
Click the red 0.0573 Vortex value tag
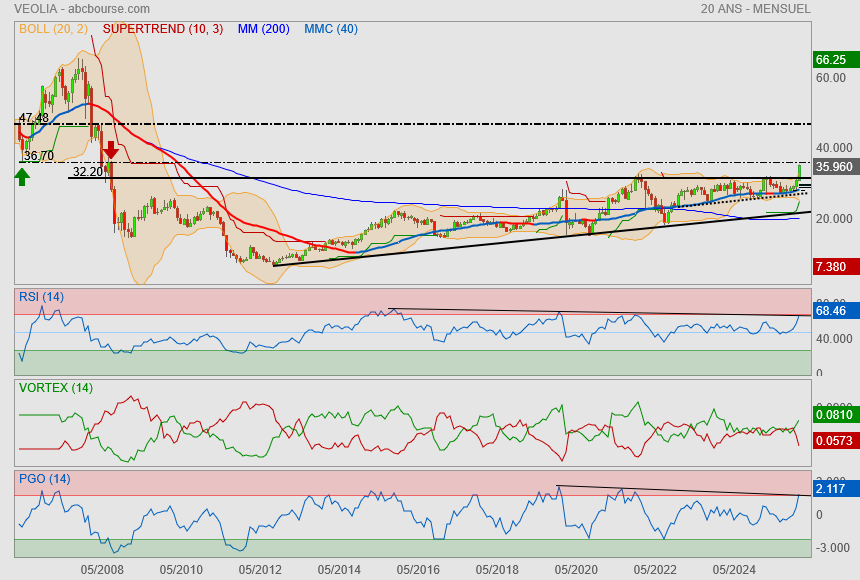click(835, 440)
